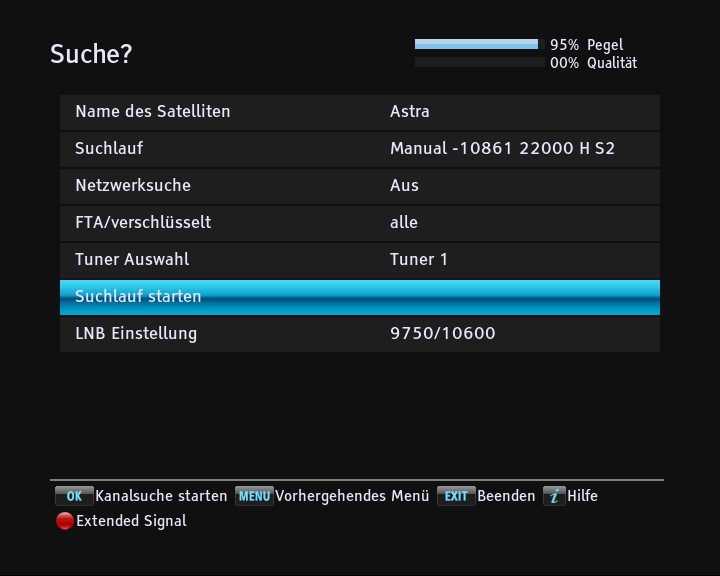Open the LNB Einstellung row

pyautogui.click(x=359, y=334)
